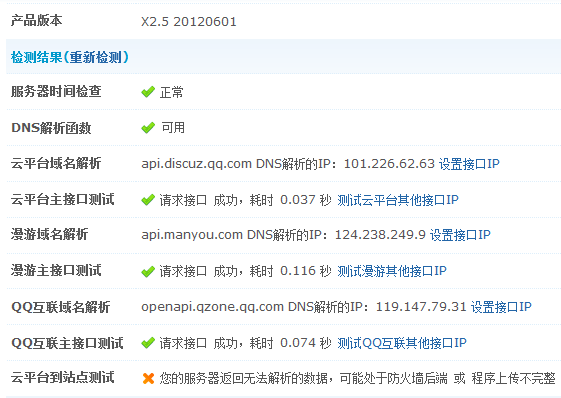561x398 pixels.
Task: Click the 重新检测 link in the header
Action: (x=95, y=57)
